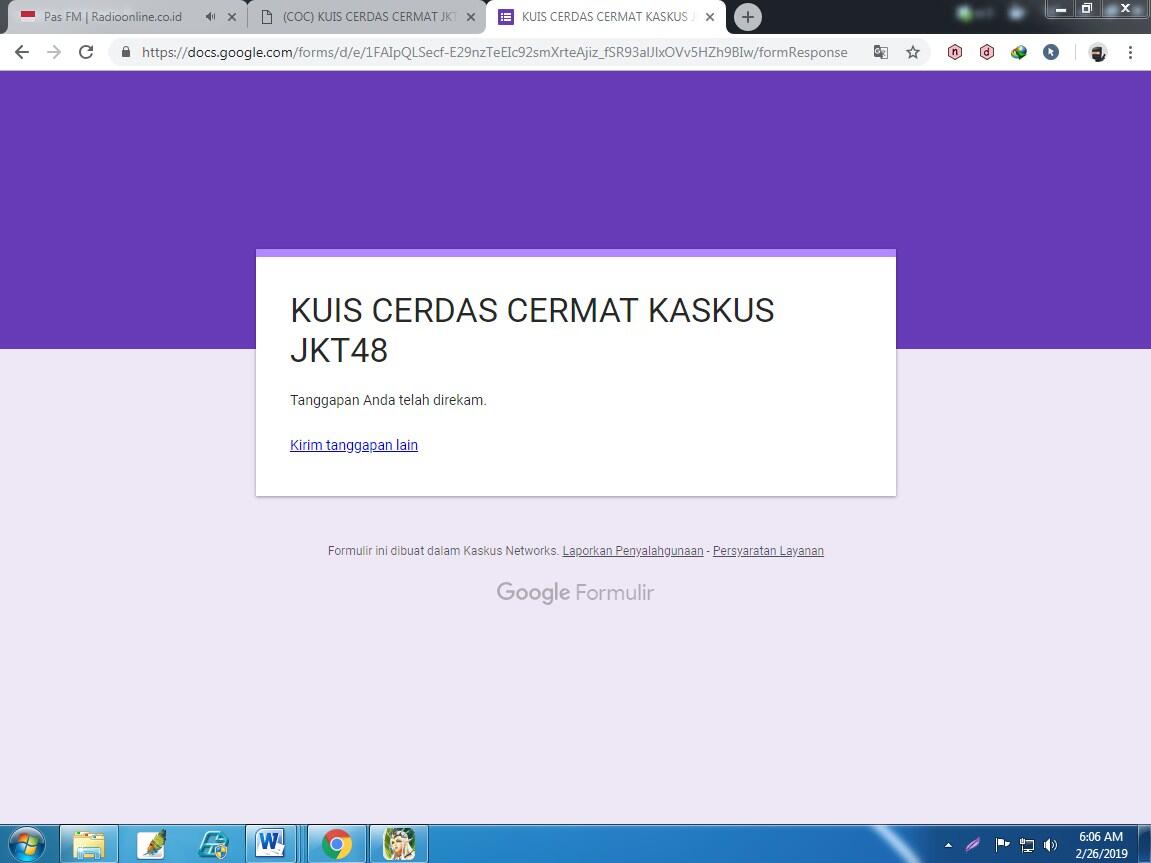Expand hidden icons in the system tray

click(x=948, y=844)
